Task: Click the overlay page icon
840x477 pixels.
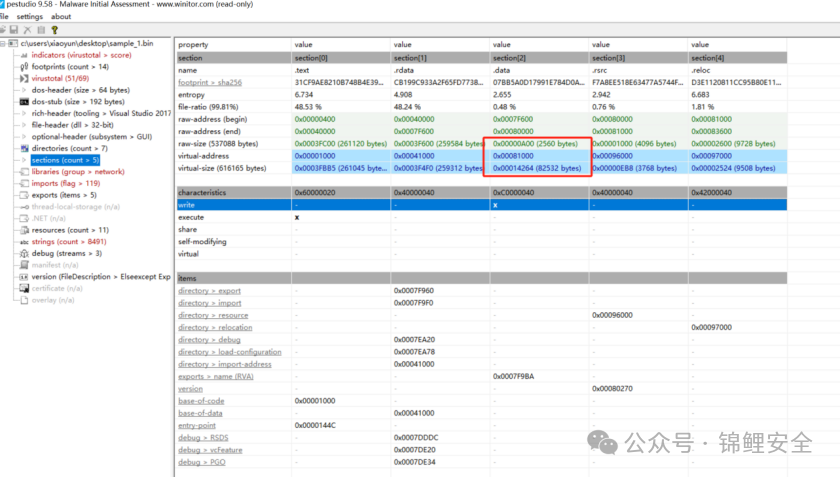Action: click(24, 300)
